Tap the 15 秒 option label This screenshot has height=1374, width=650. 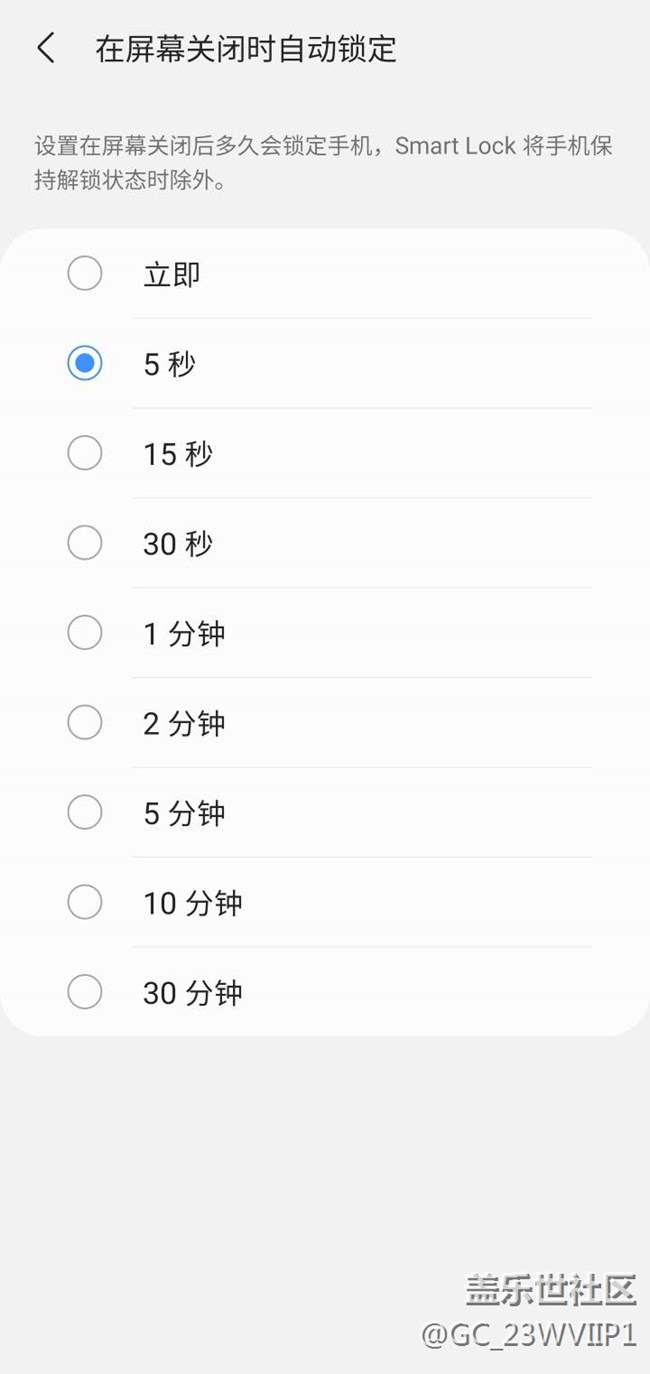178,454
